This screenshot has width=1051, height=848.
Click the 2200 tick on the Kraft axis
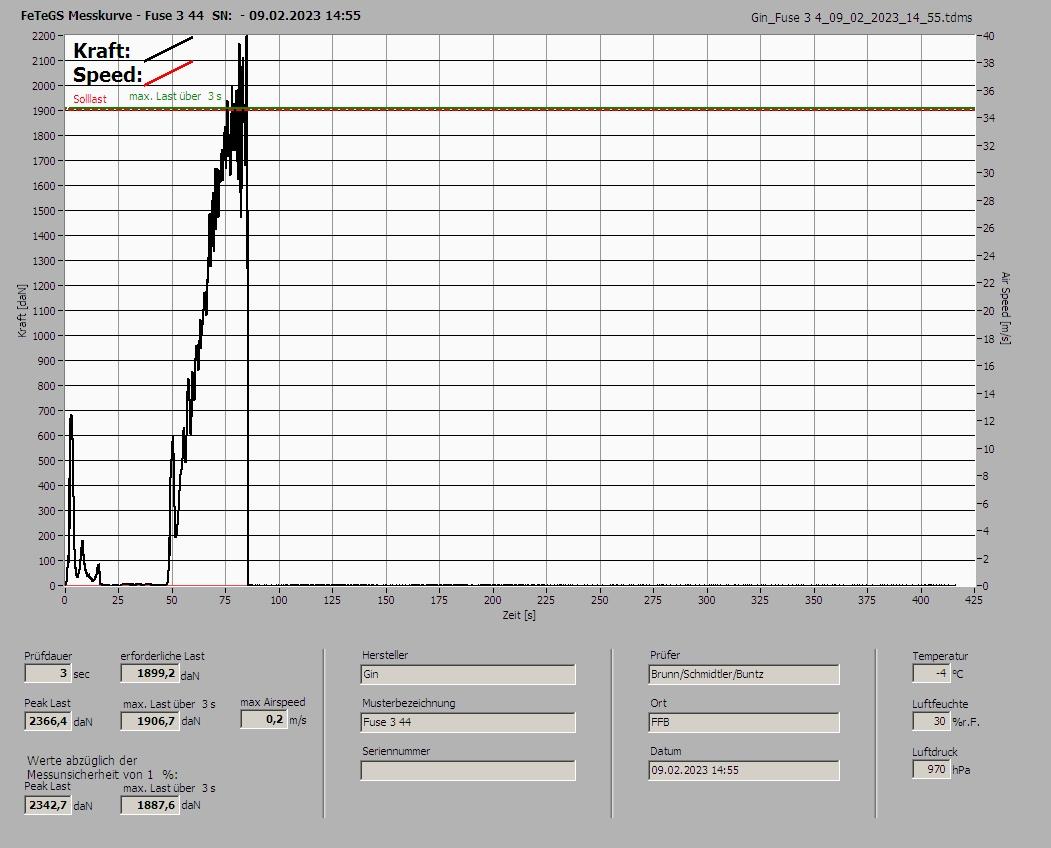coord(43,36)
